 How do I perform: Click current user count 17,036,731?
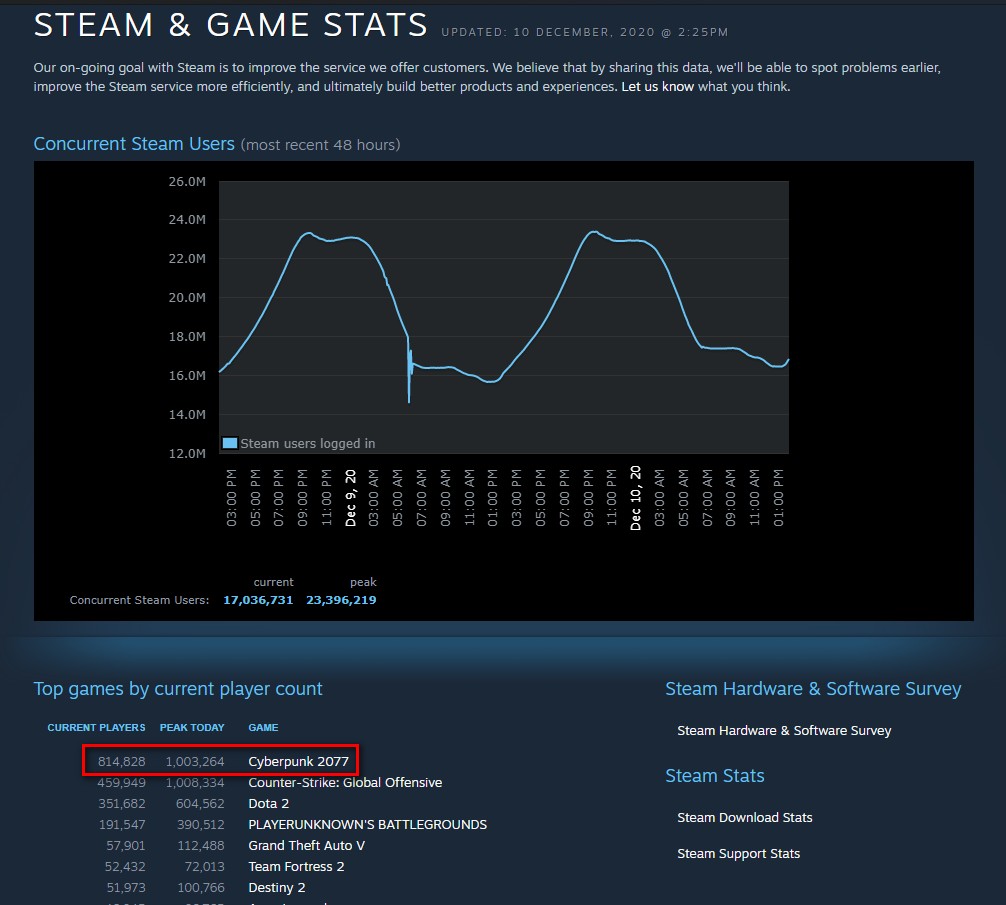pos(258,600)
